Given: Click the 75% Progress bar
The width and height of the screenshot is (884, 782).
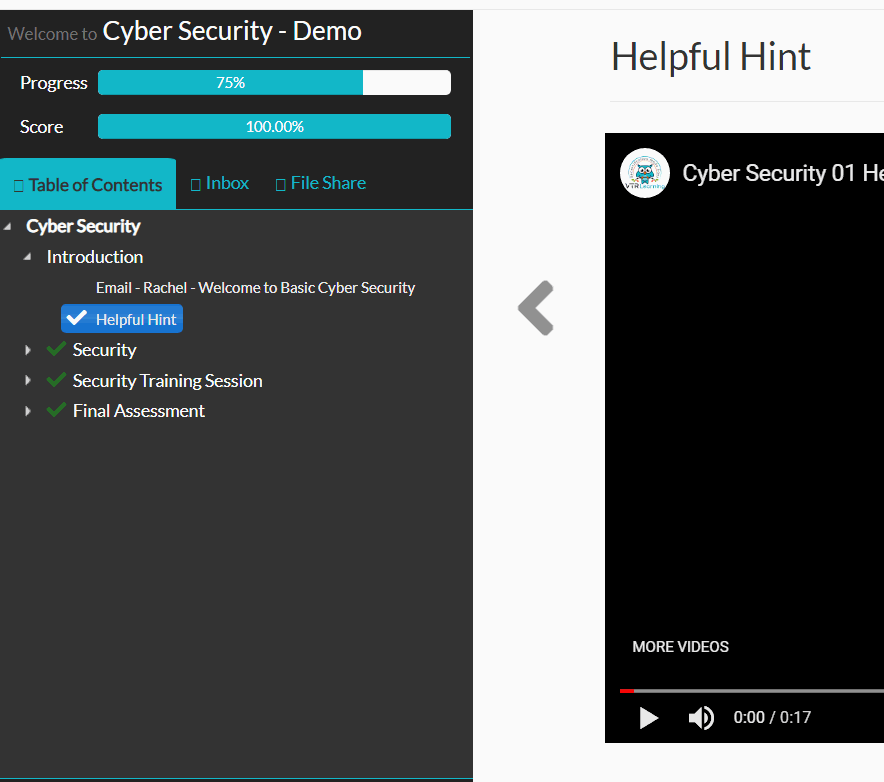Looking at the screenshot, I should tap(274, 82).
